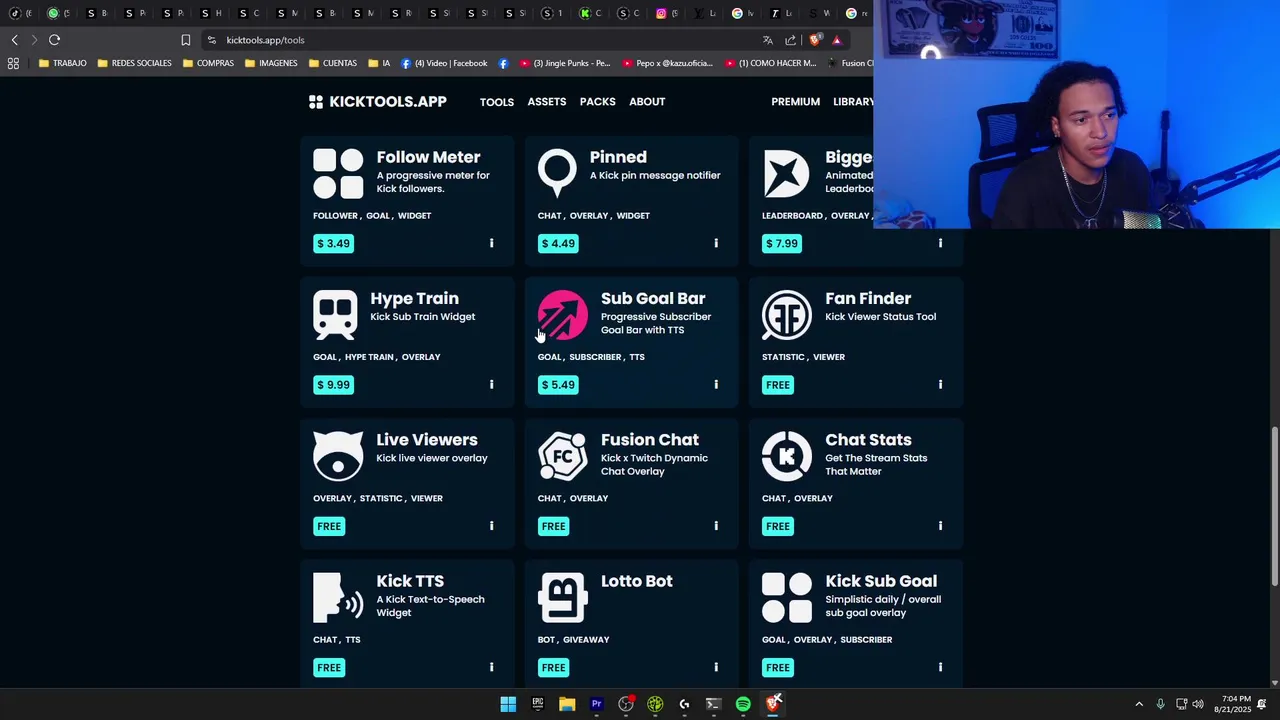Viewport: 1280px width, 720px height.
Task: Open the ASSETS menu item
Action: pos(547,102)
